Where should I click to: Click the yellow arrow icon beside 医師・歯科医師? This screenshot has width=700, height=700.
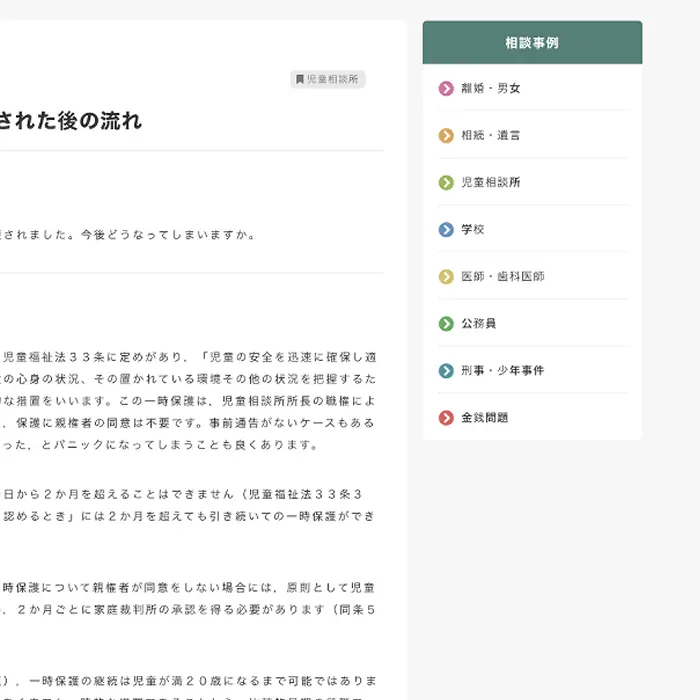click(446, 277)
